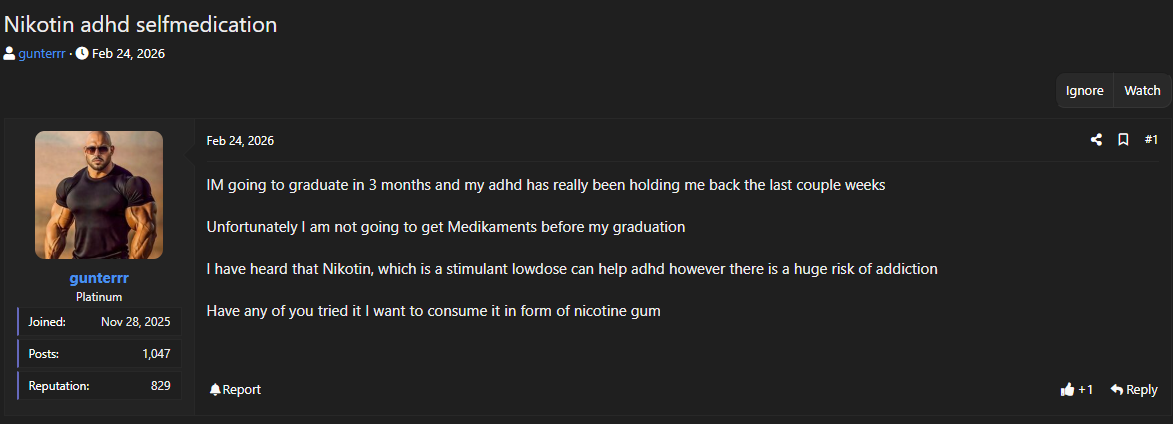Image resolution: width=1173 pixels, height=424 pixels.
Task: Click the clock icon near thread date
Action: (x=82, y=53)
